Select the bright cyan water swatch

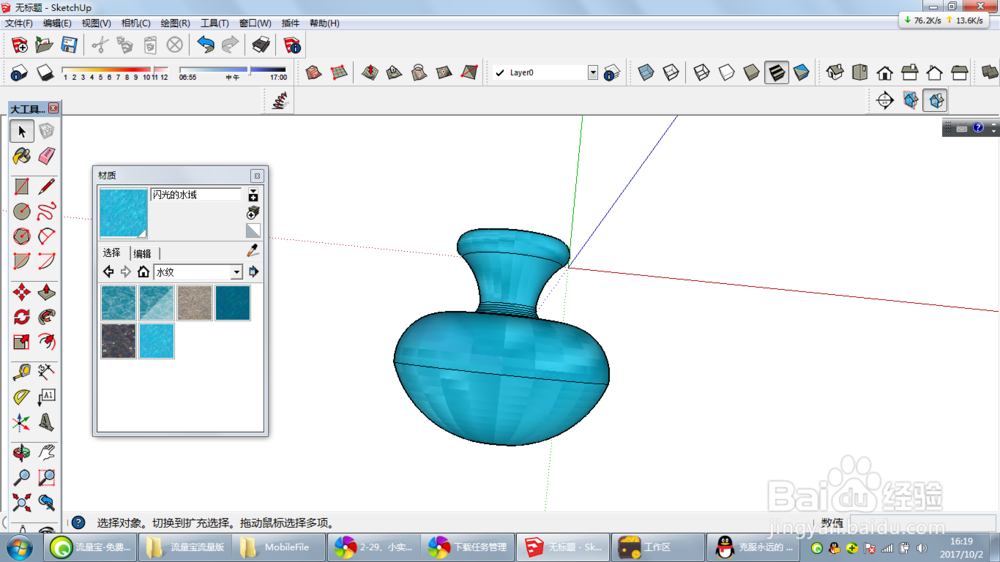point(156,341)
